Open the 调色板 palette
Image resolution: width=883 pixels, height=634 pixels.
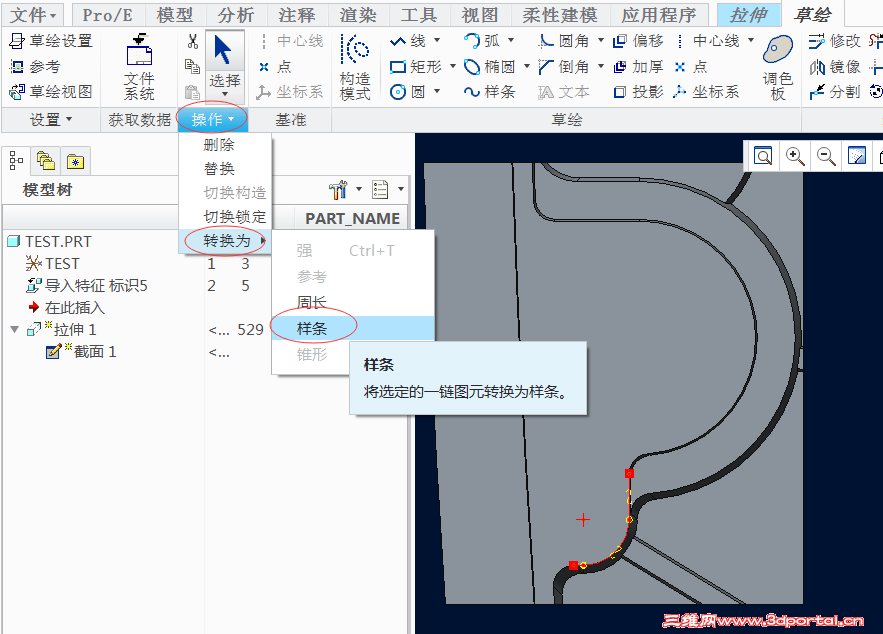tap(778, 67)
